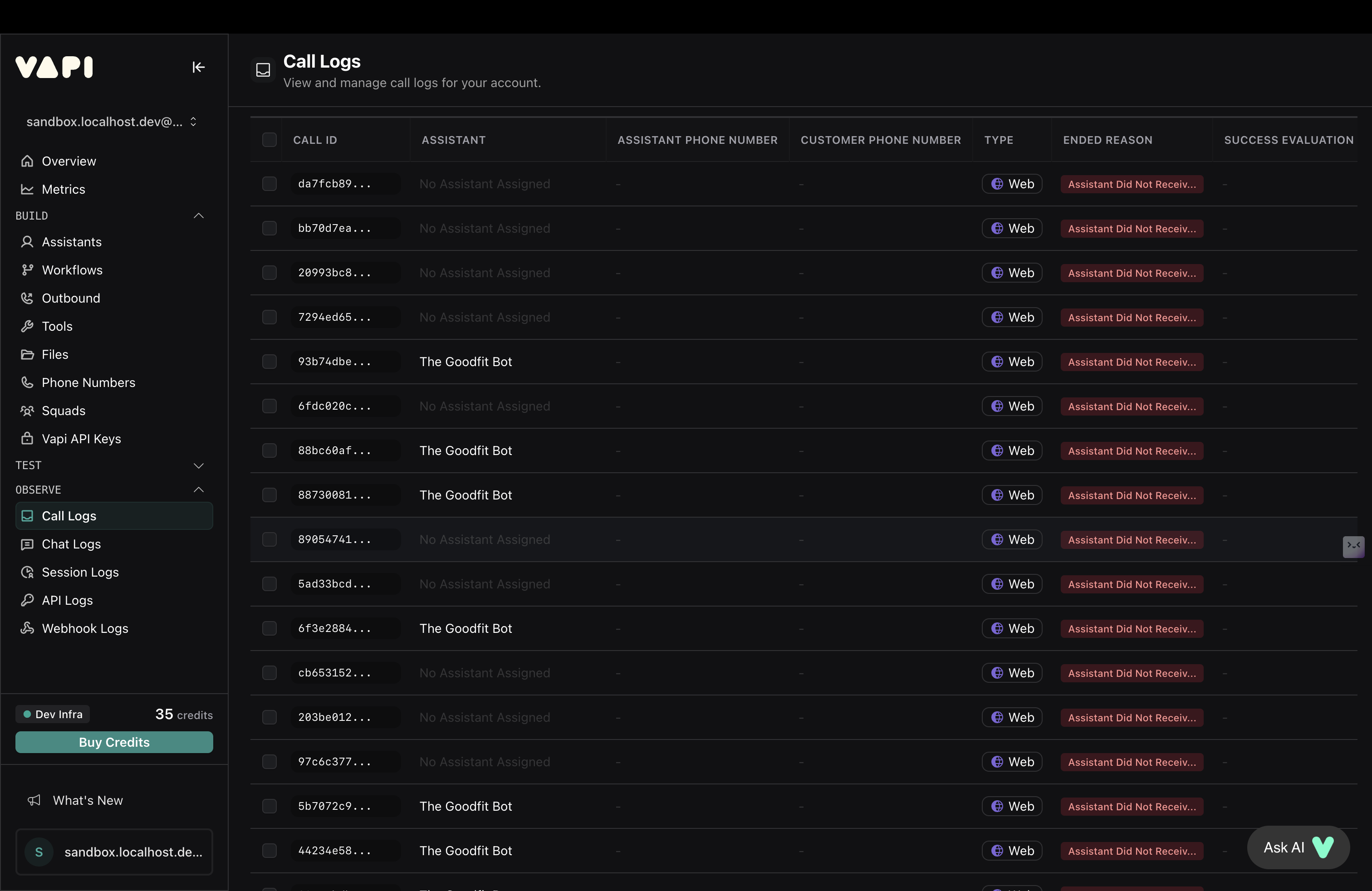Screen dimensions: 1372x891
Task: Open Workflows via its branch icon
Action: coord(27,270)
